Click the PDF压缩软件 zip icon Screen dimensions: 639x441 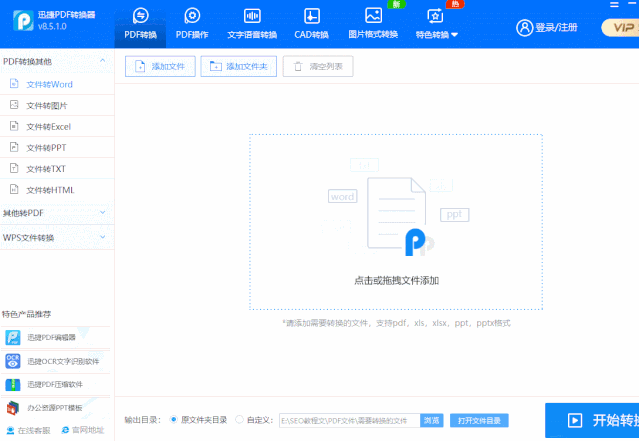click(13, 384)
